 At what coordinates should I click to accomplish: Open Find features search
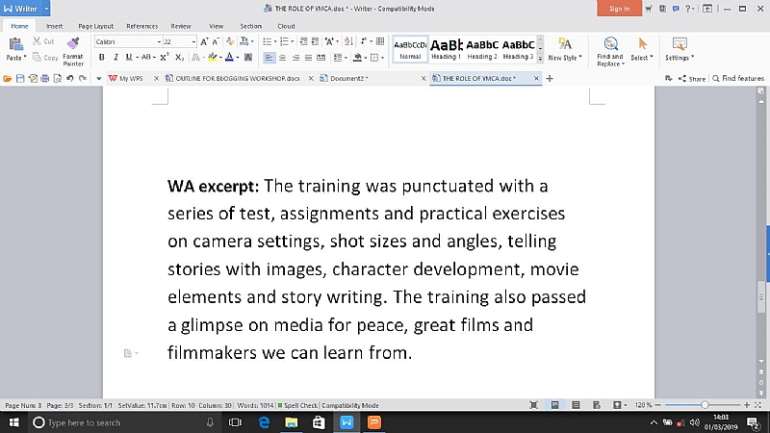(x=739, y=79)
